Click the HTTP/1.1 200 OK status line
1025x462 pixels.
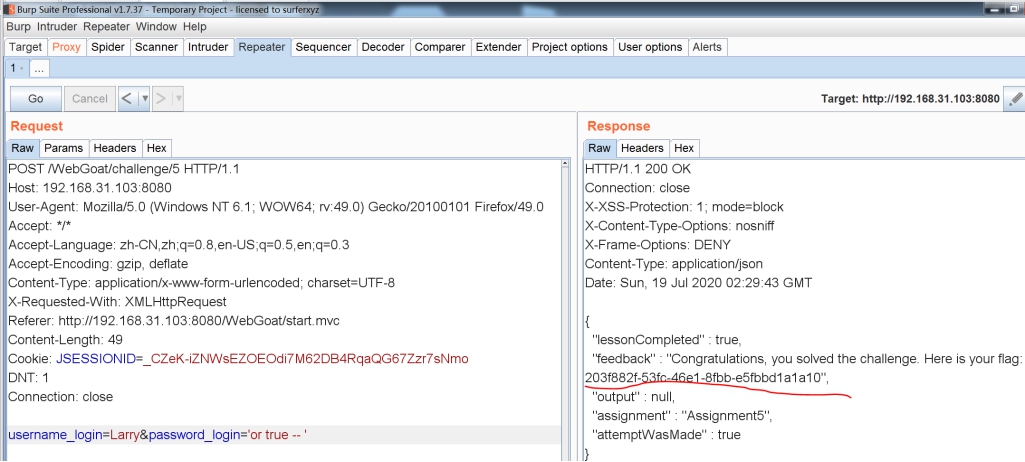tap(637, 169)
